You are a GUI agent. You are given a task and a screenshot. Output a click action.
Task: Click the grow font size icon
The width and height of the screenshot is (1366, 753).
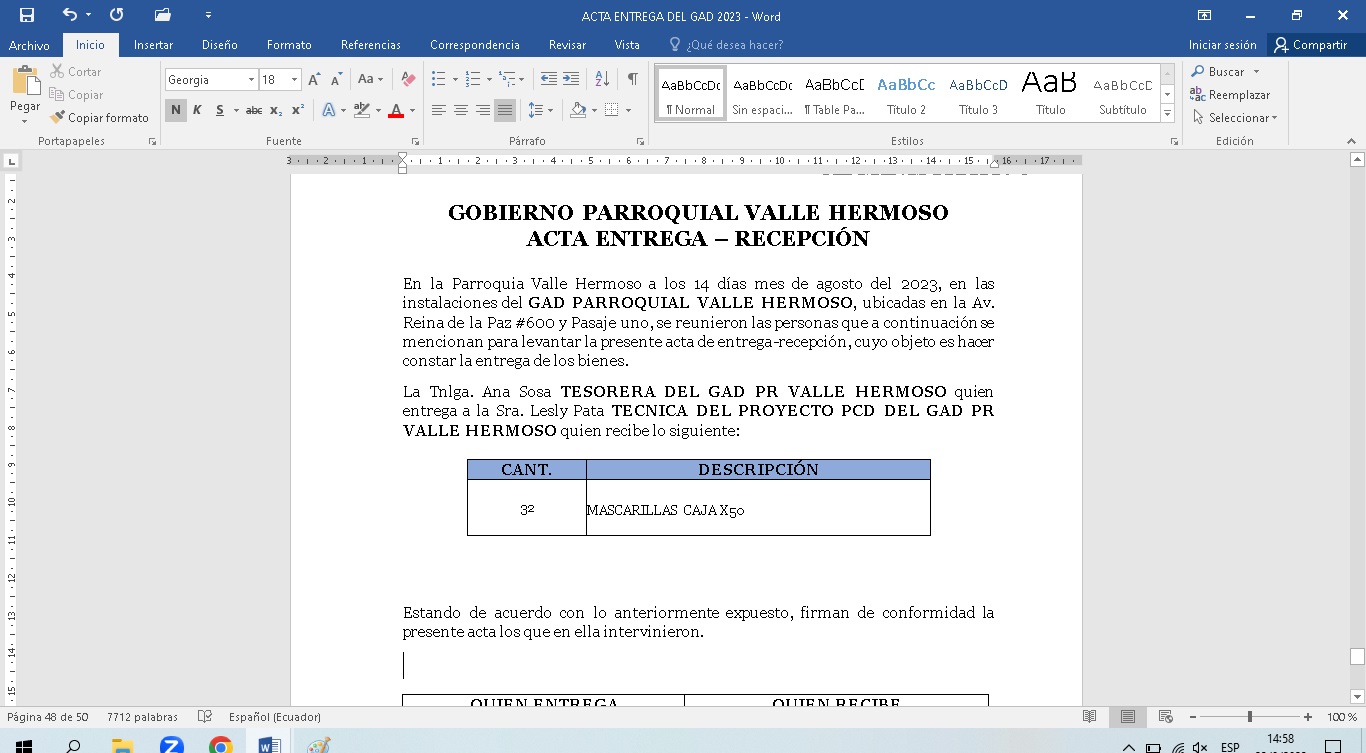tap(314, 79)
